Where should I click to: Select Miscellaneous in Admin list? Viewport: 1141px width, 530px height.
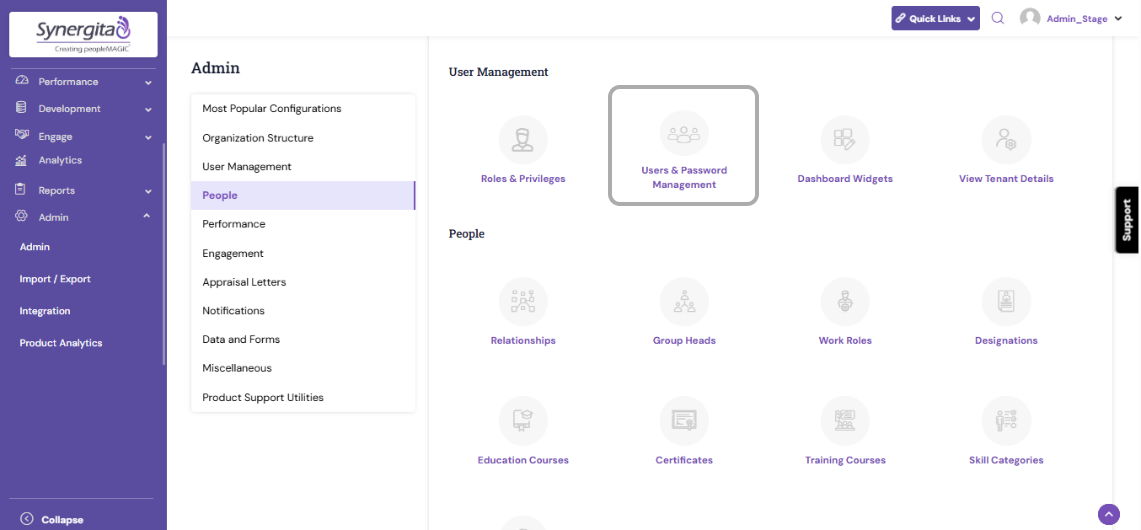pos(303,368)
